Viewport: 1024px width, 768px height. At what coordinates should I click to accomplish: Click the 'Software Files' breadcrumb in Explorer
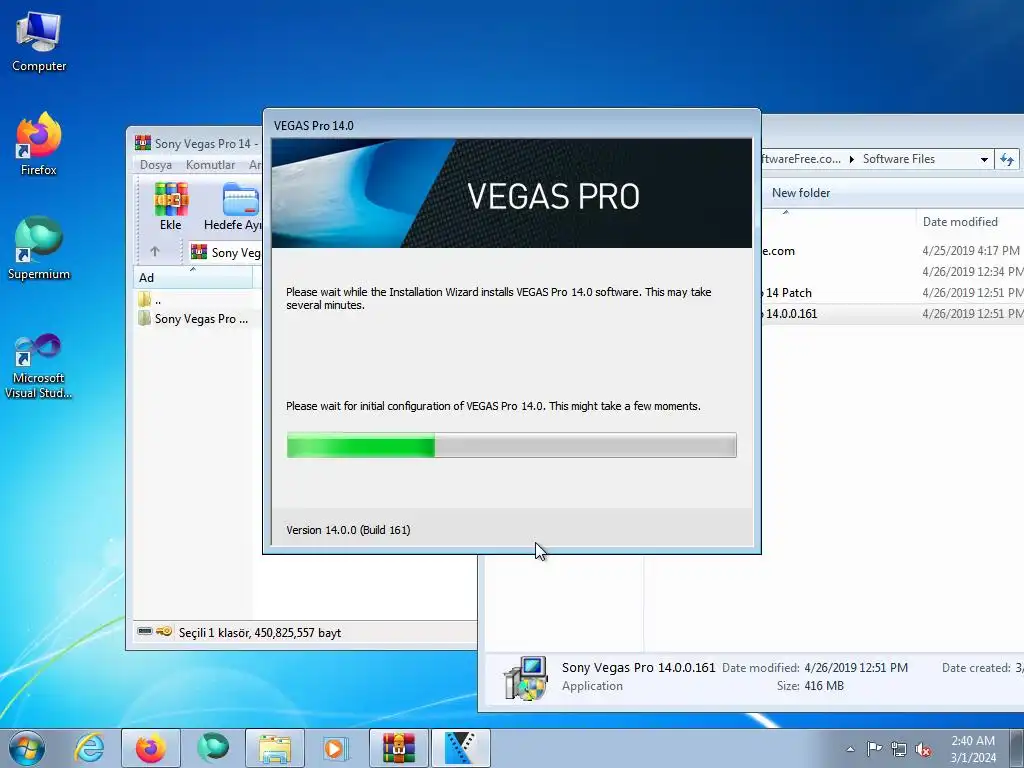(x=899, y=159)
